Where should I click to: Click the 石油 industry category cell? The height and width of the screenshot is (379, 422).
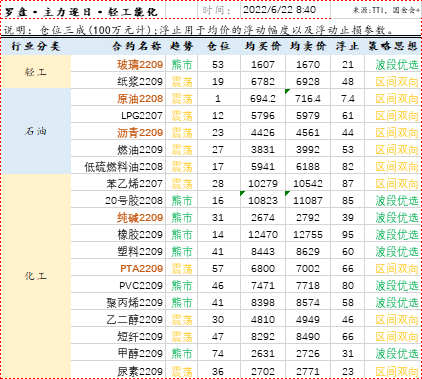pyautogui.click(x=36, y=131)
